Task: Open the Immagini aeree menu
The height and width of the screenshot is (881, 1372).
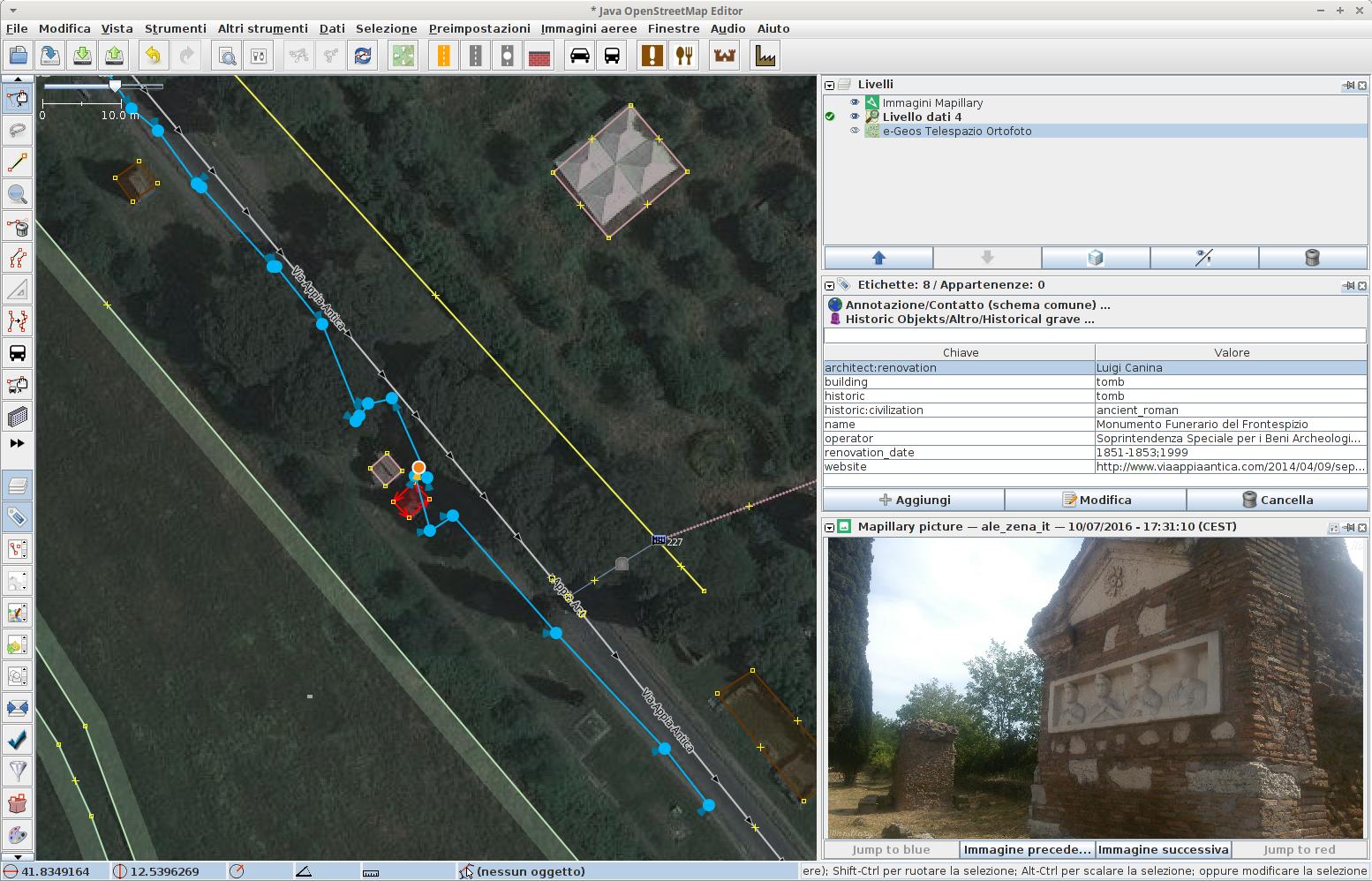Action: pos(588,28)
